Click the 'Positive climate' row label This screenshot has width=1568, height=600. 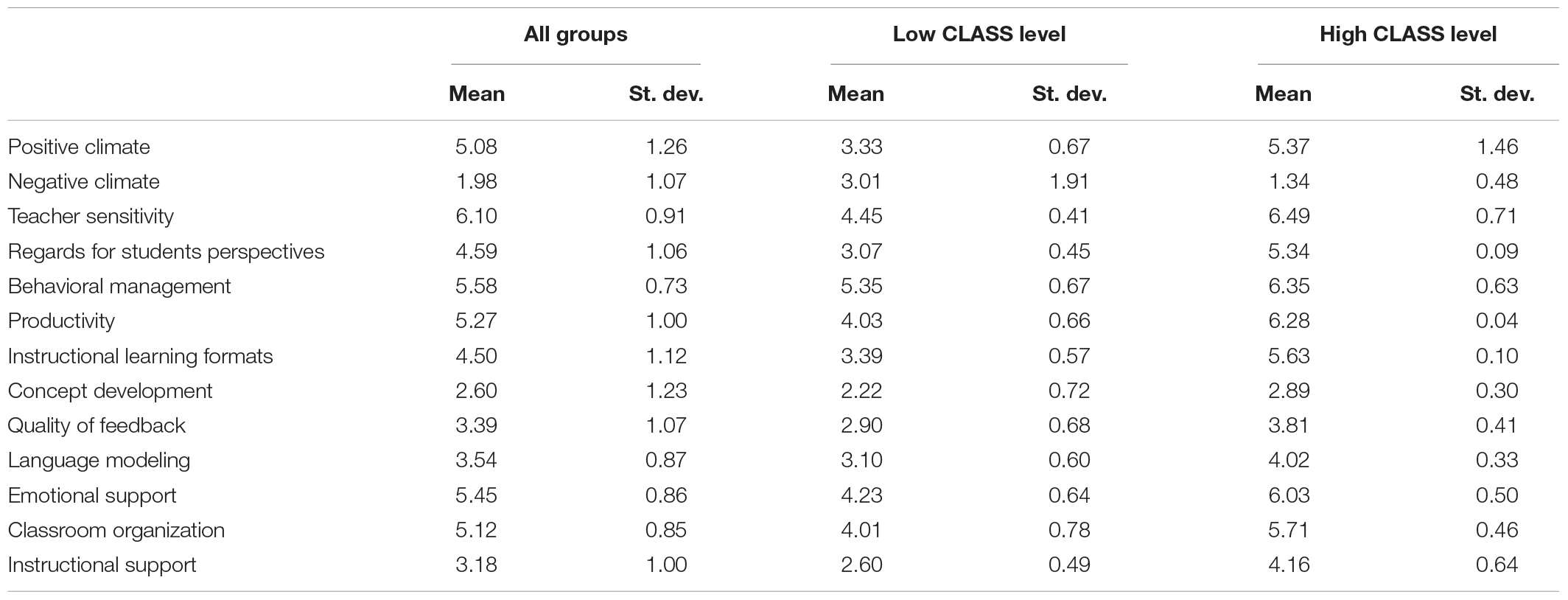click(79, 147)
